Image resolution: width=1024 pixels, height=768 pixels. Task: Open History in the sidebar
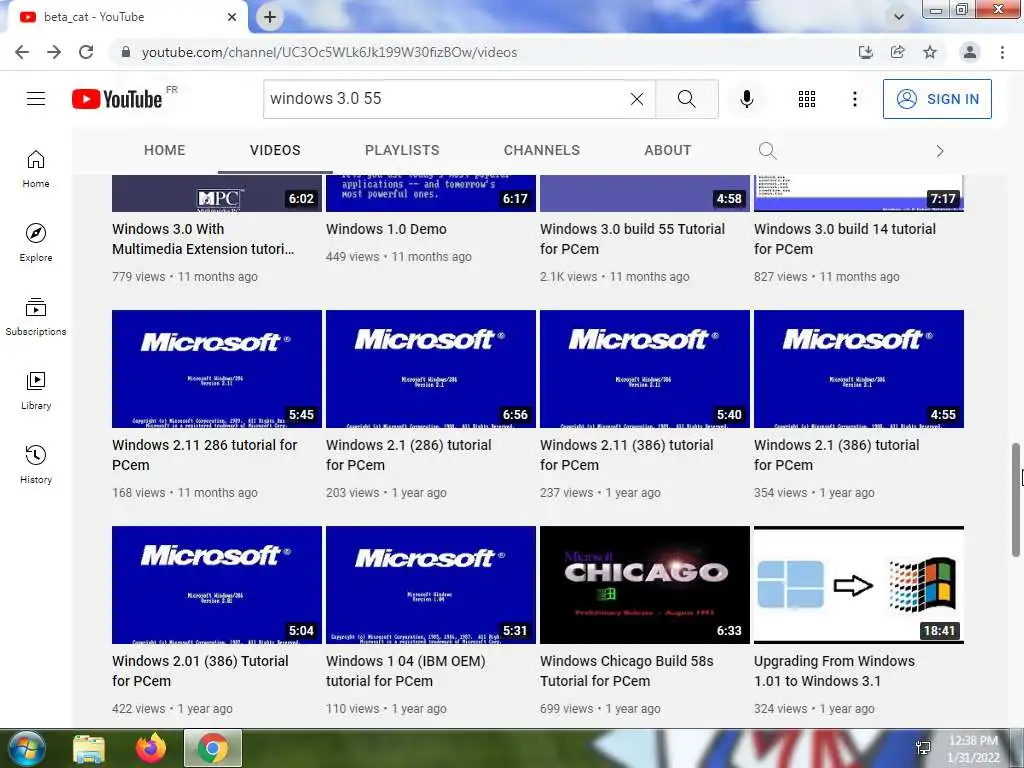(36, 464)
